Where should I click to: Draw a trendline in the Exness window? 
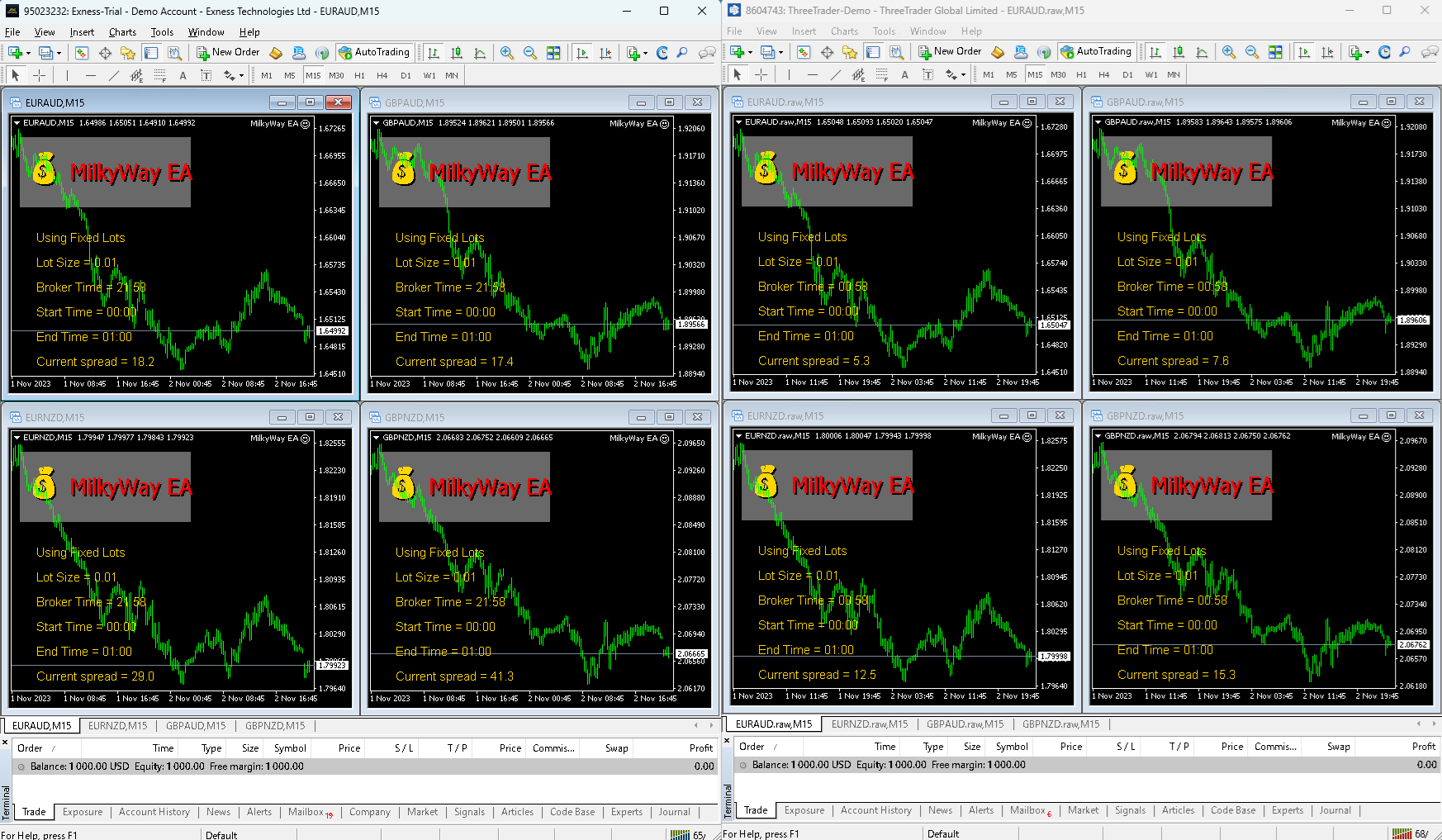113,75
